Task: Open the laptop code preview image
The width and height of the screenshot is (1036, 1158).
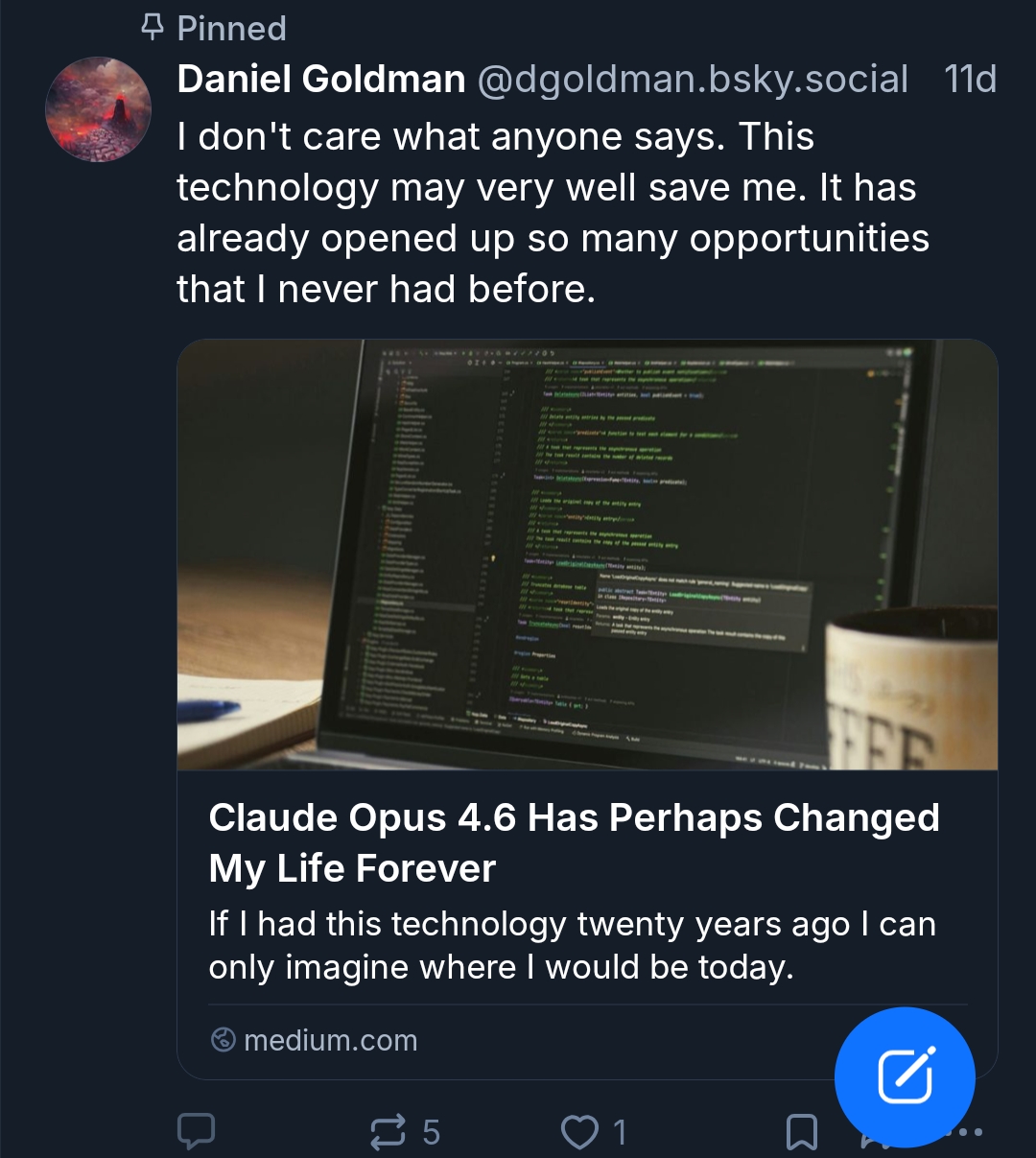Action: point(587,555)
